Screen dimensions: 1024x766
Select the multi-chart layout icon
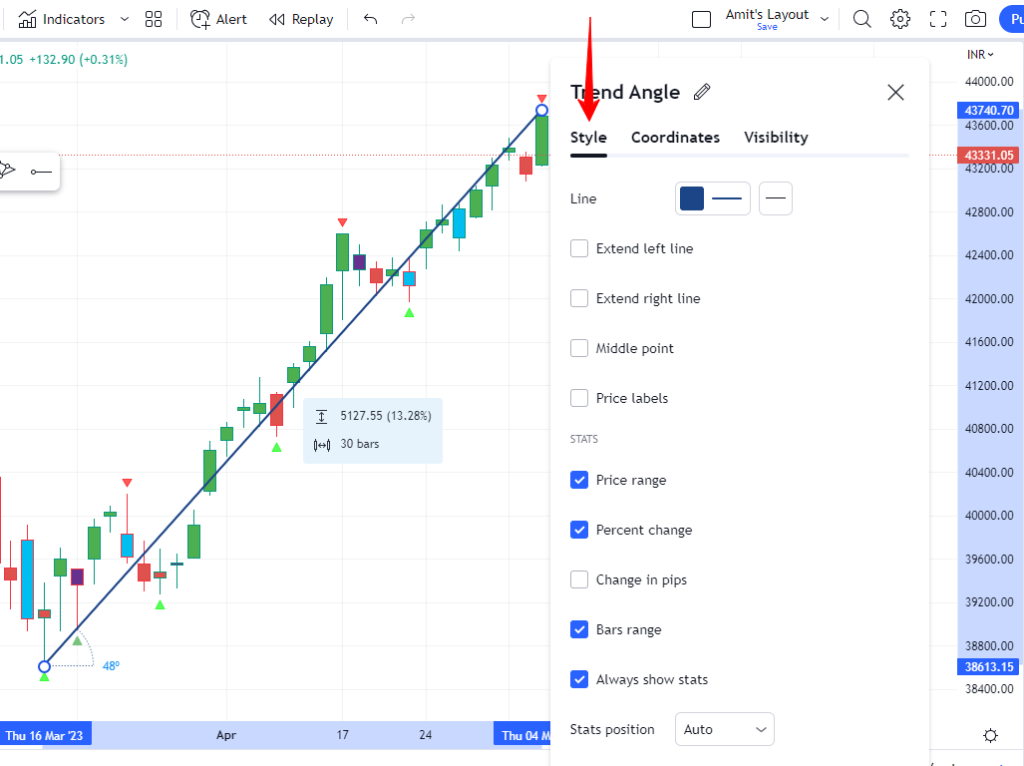(152, 18)
